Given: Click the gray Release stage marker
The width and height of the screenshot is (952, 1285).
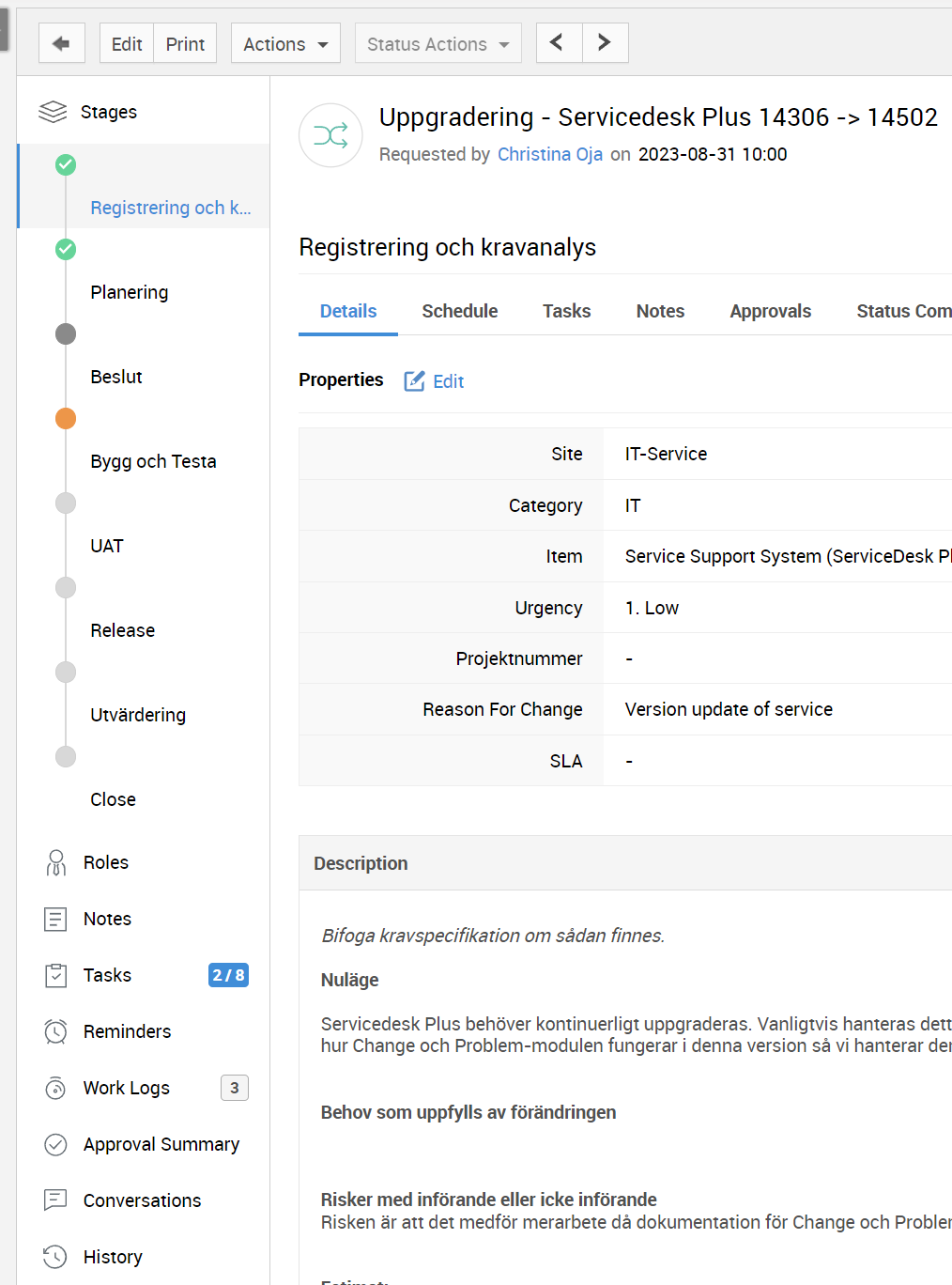Looking at the screenshot, I should pyautogui.click(x=66, y=588).
